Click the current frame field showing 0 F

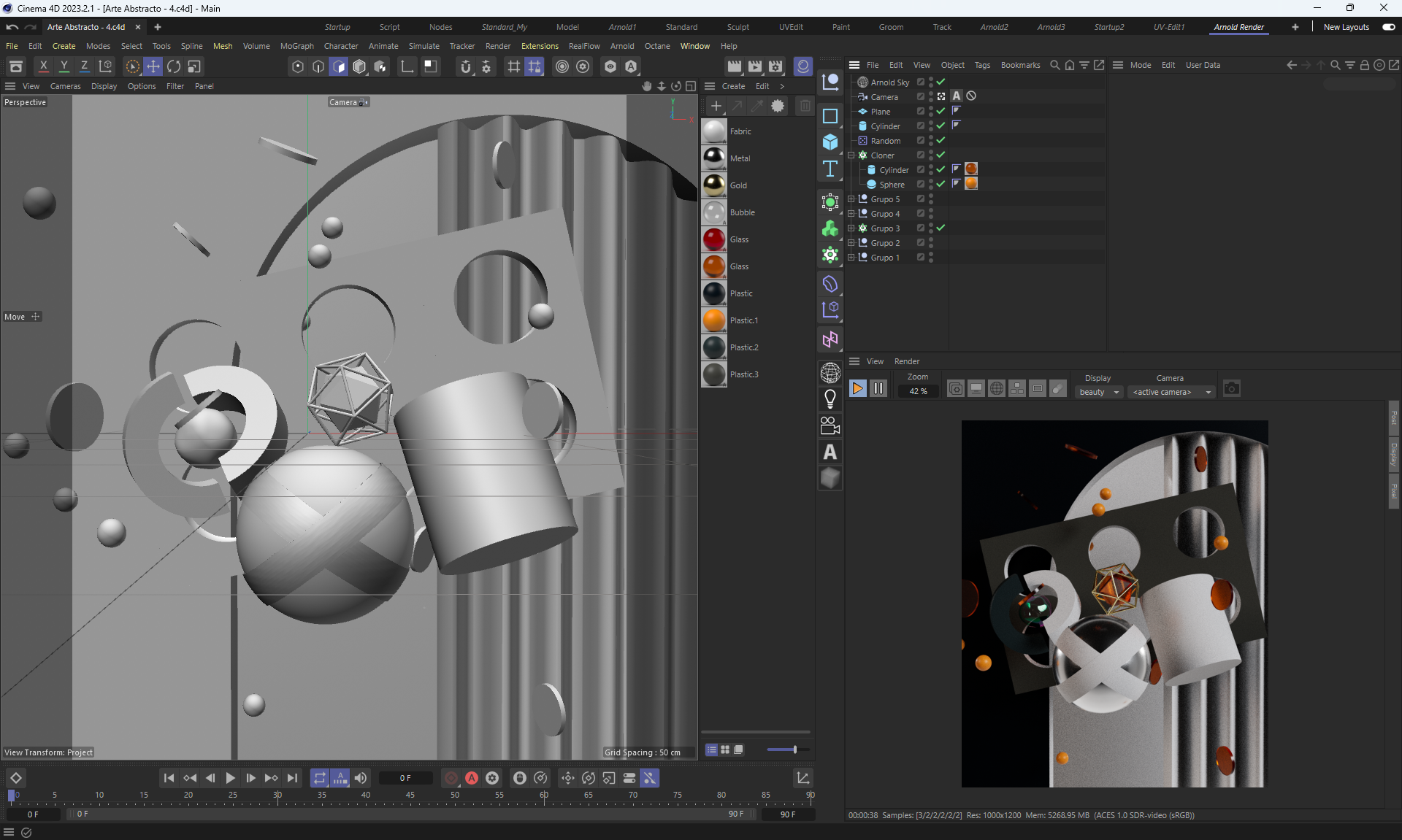click(x=405, y=778)
